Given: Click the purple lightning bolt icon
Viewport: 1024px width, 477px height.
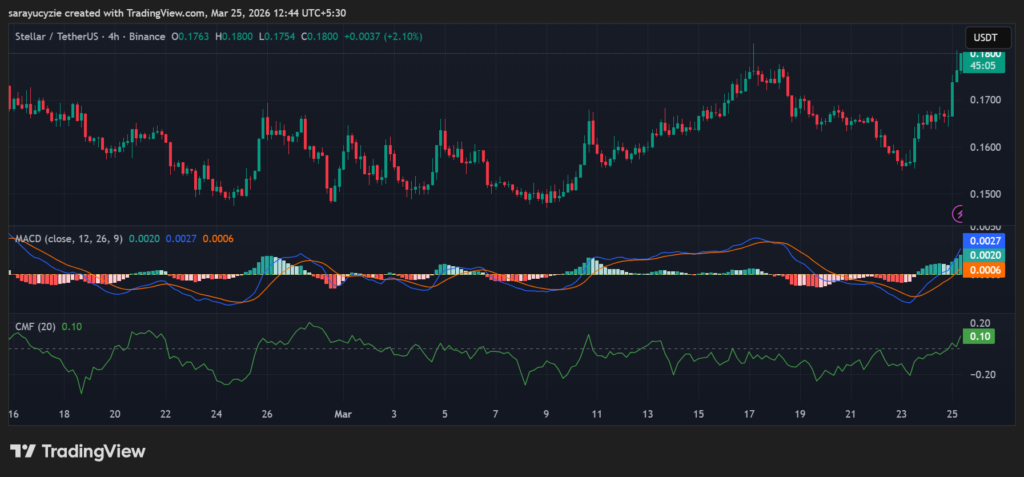Looking at the screenshot, I should pyautogui.click(x=959, y=213).
